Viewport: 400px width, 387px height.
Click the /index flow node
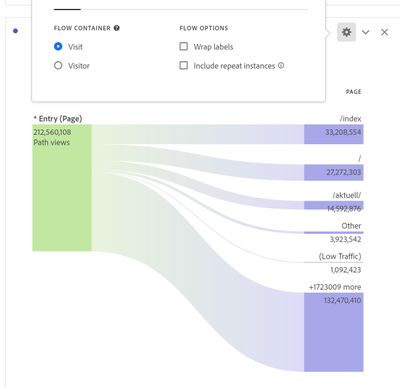click(334, 134)
